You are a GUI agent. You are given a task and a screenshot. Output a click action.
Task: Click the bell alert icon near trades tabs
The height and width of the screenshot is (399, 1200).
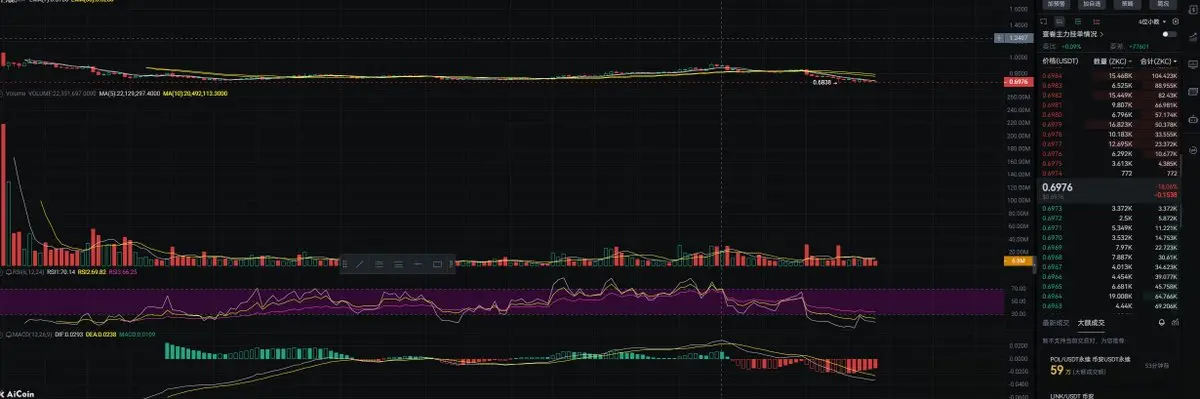click(x=1161, y=322)
